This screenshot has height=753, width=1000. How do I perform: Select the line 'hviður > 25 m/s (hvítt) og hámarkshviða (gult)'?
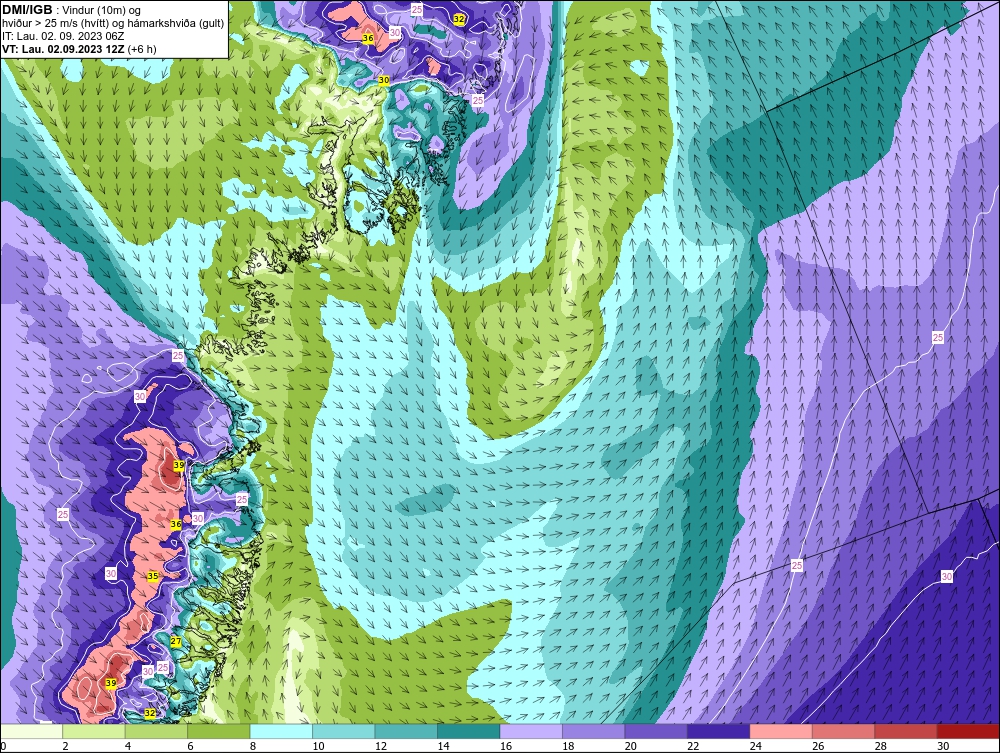(x=113, y=23)
